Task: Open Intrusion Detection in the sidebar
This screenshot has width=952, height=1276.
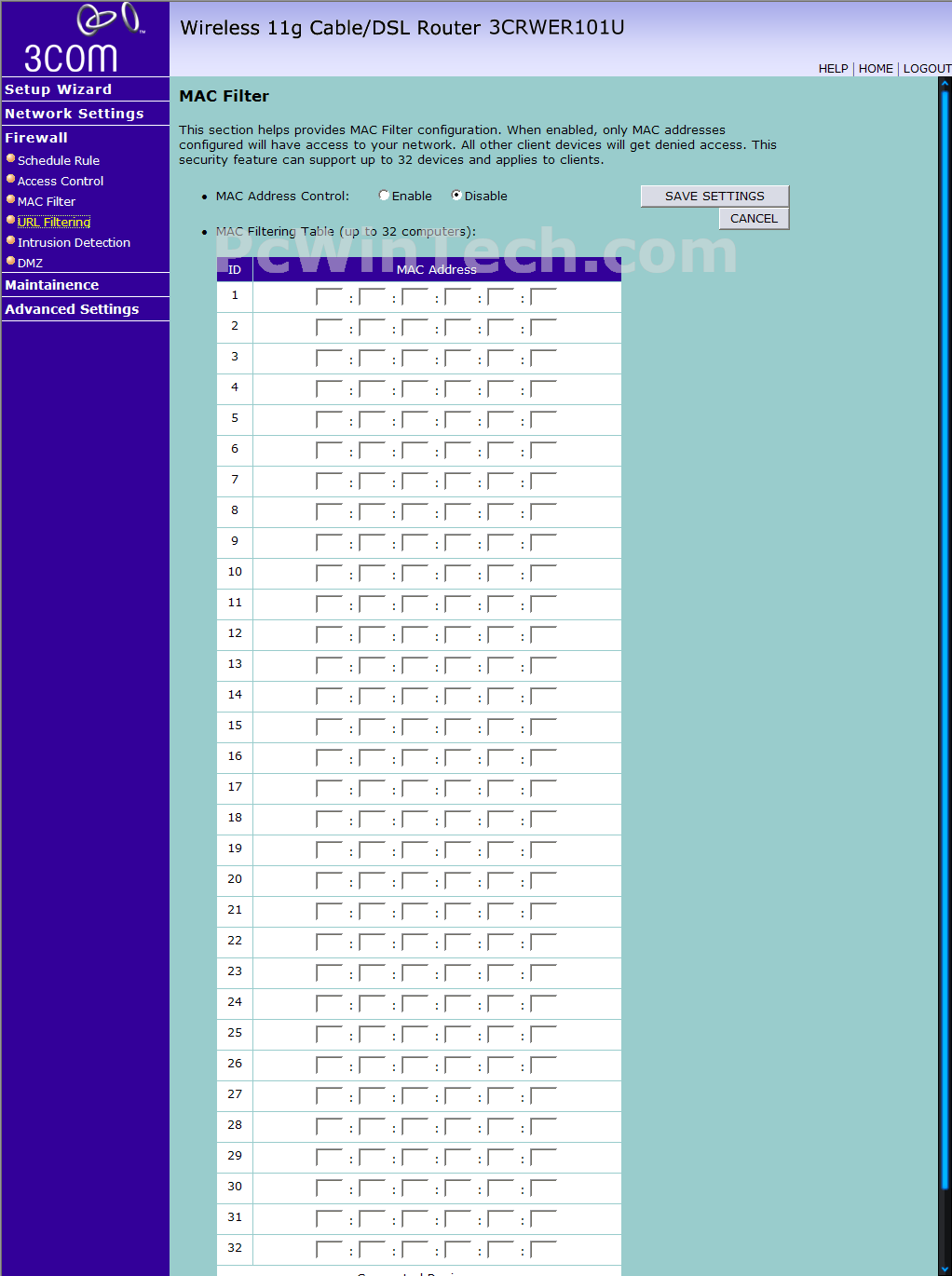Action: 74,242
